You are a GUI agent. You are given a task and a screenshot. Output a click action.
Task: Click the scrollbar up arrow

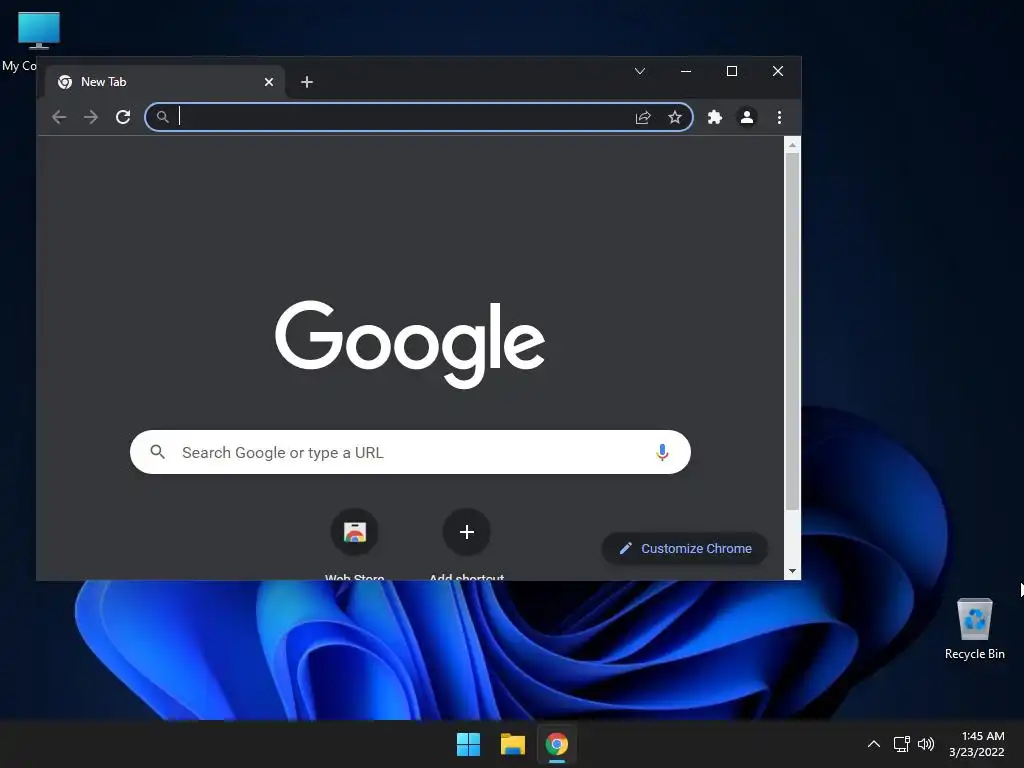tap(792, 145)
